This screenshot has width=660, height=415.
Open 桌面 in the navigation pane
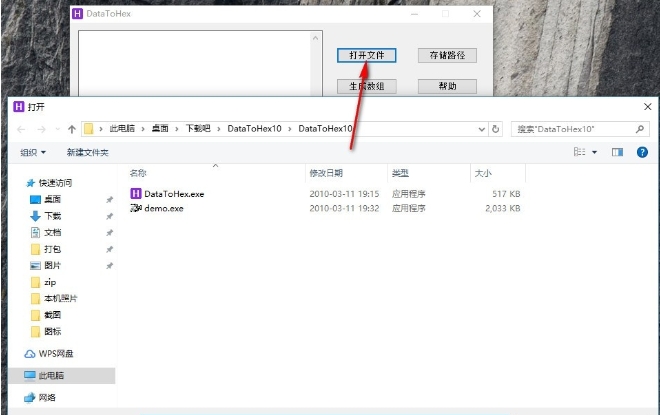pyautogui.click(x=53, y=199)
